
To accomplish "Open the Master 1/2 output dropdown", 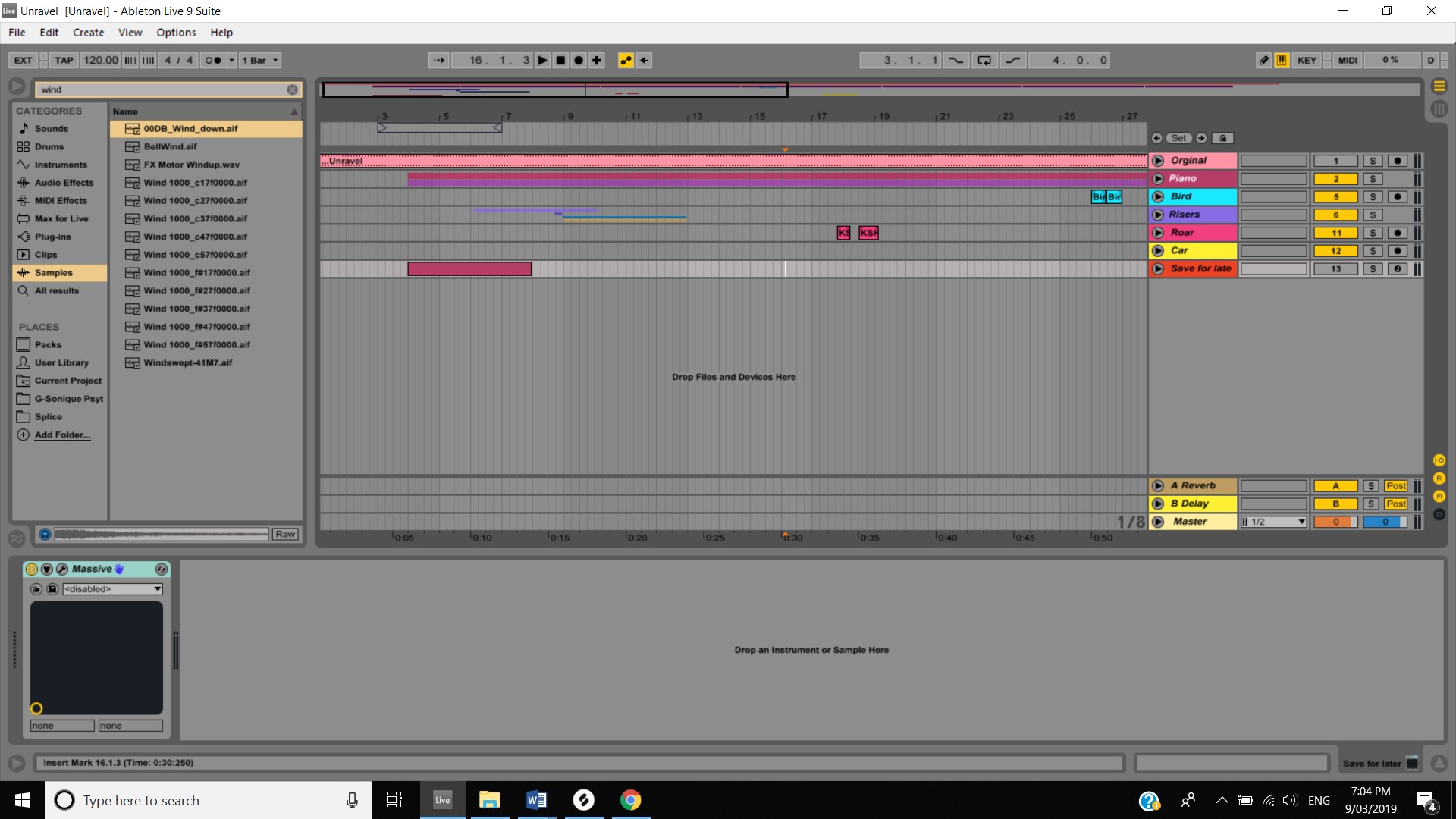I will point(1274,522).
